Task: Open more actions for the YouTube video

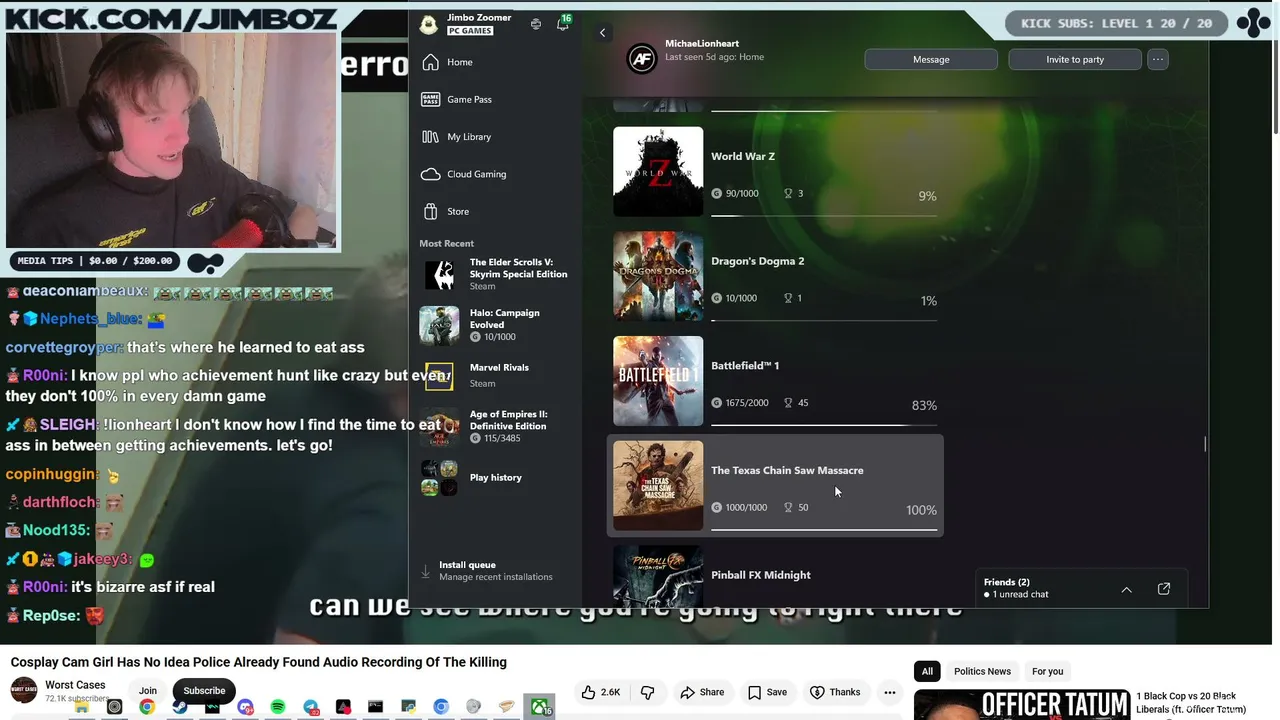Action: tap(889, 692)
